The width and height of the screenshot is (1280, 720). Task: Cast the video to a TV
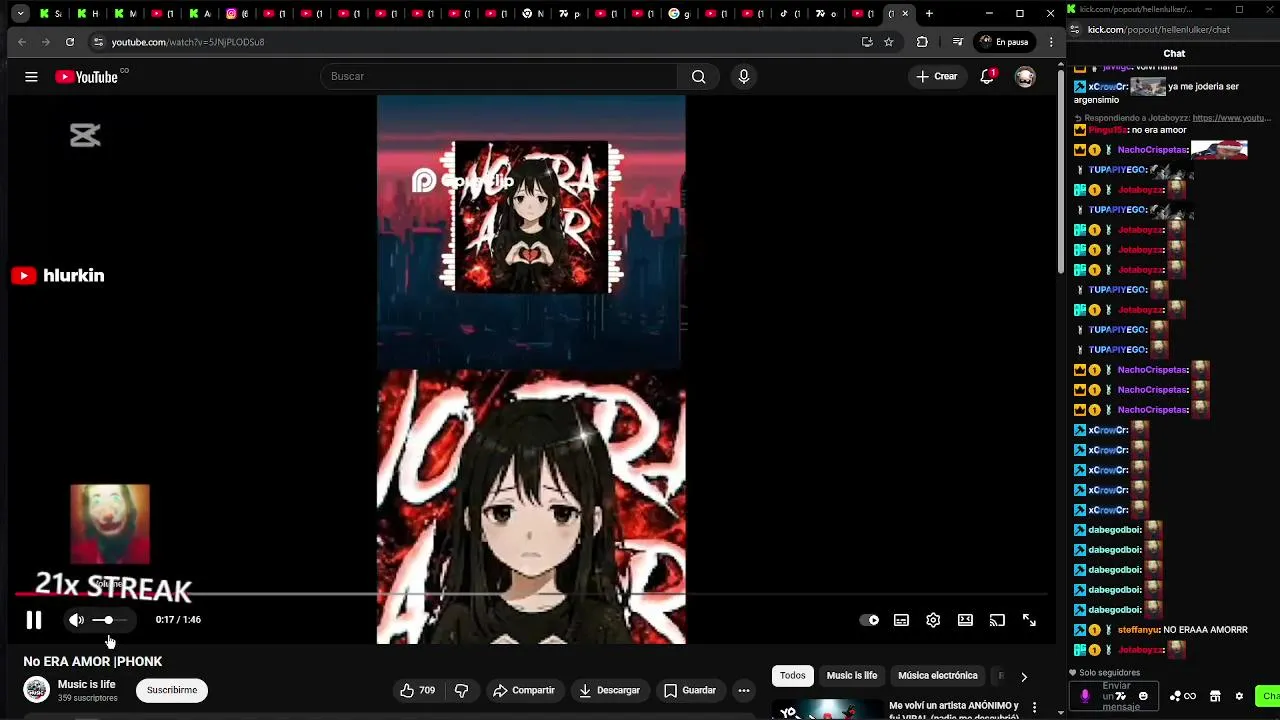pos(997,620)
